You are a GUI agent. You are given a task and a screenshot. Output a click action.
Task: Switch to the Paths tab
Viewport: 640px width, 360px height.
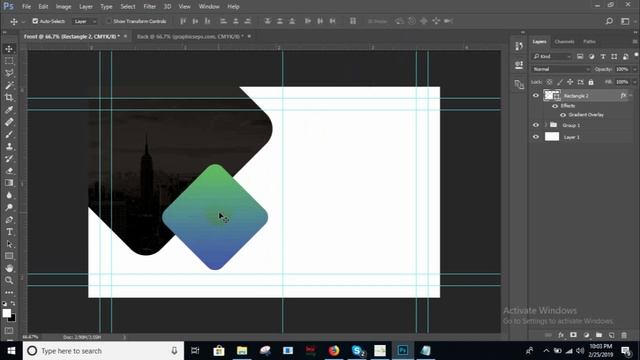point(589,42)
